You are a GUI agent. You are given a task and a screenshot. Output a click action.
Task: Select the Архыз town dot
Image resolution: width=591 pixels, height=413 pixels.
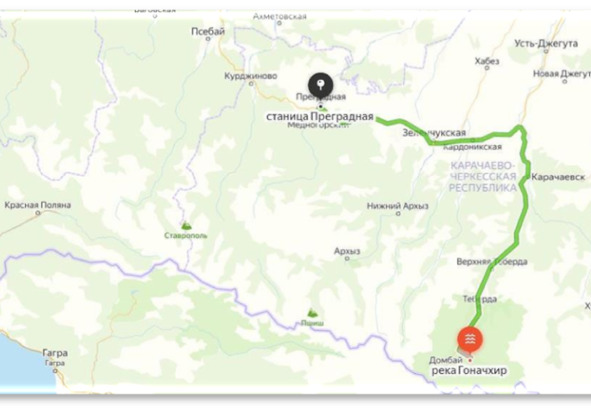(x=347, y=259)
